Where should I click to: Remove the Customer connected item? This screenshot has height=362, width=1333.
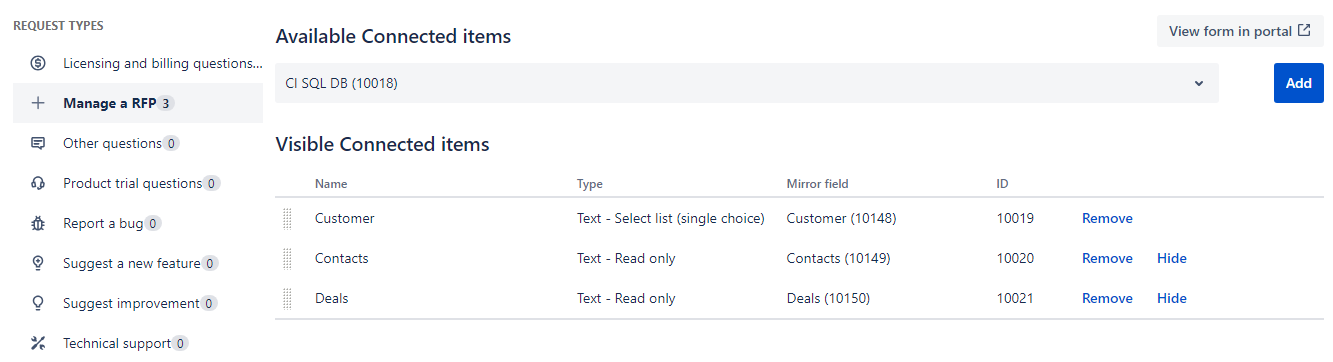pyautogui.click(x=1107, y=218)
